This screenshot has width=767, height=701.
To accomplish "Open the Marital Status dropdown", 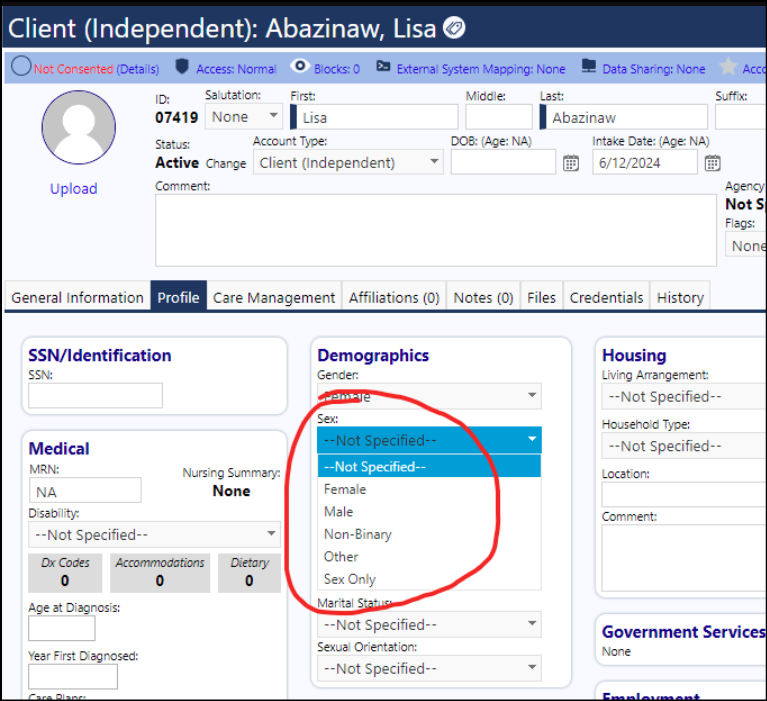I will (x=429, y=624).
